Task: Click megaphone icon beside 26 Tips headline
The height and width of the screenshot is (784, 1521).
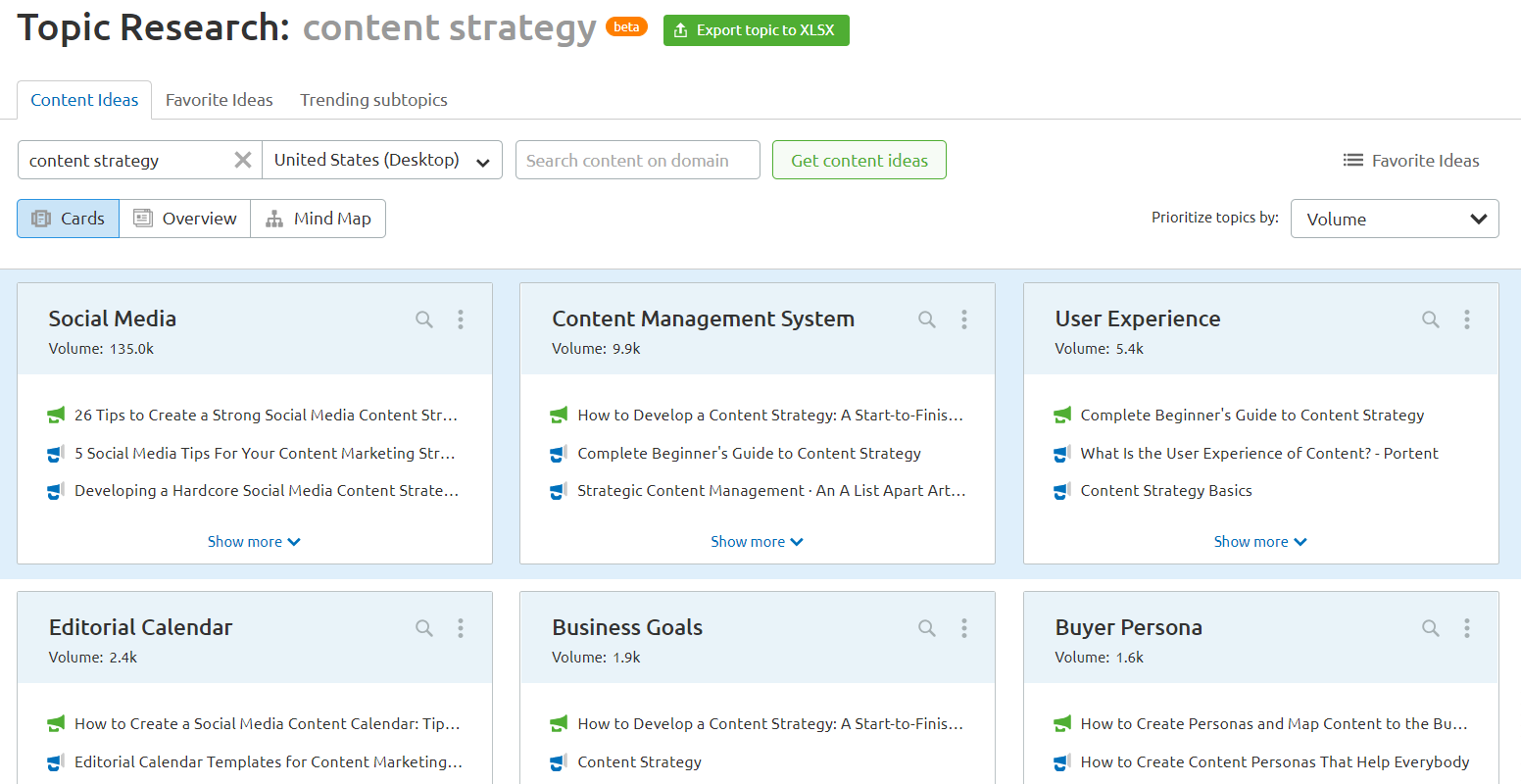Action: (56, 416)
